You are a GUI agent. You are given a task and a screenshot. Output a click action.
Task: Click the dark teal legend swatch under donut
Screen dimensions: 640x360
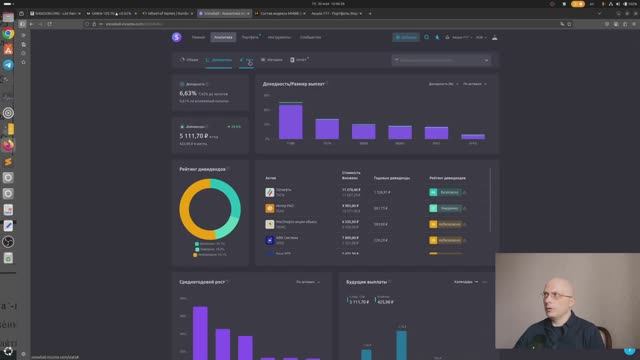pos(197,244)
